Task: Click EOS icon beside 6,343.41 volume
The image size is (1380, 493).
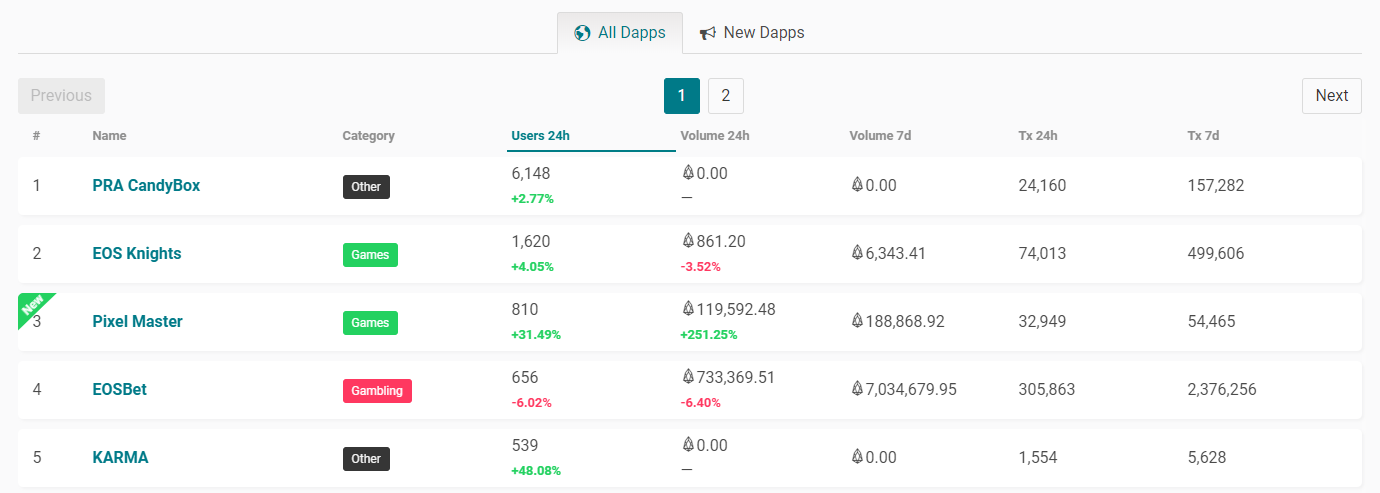Action: (857, 253)
